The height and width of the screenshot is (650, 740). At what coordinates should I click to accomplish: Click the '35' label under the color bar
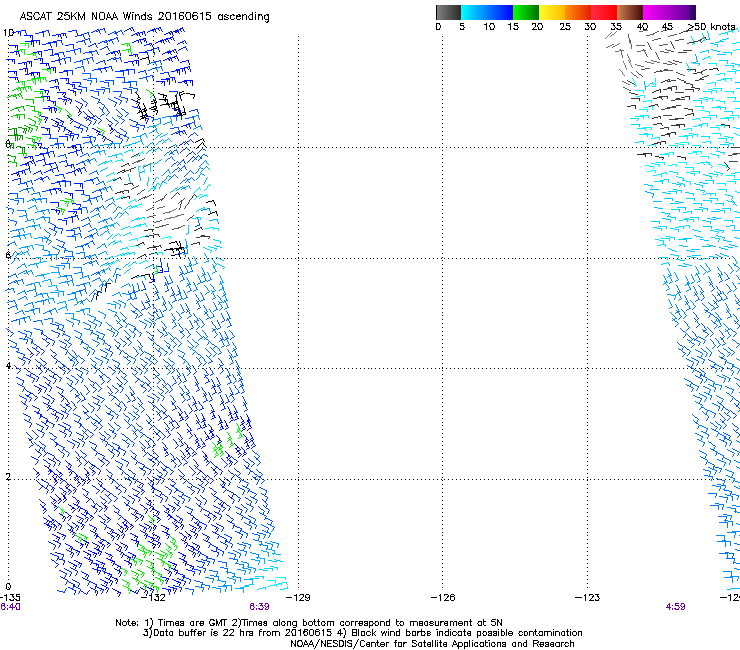click(x=616, y=27)
